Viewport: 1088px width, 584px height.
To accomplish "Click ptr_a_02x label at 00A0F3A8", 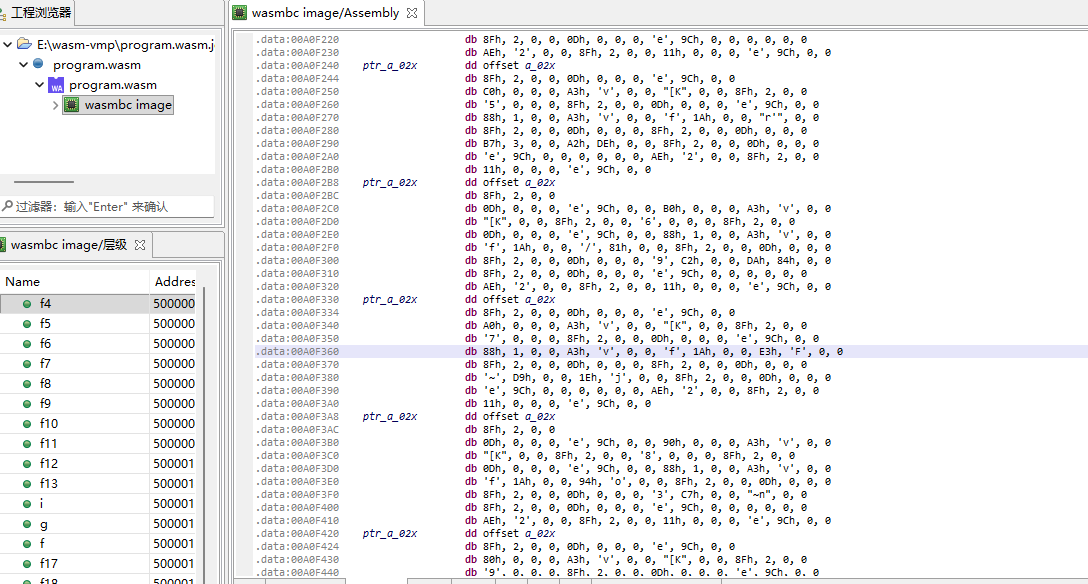I will (x=390, y=417).
